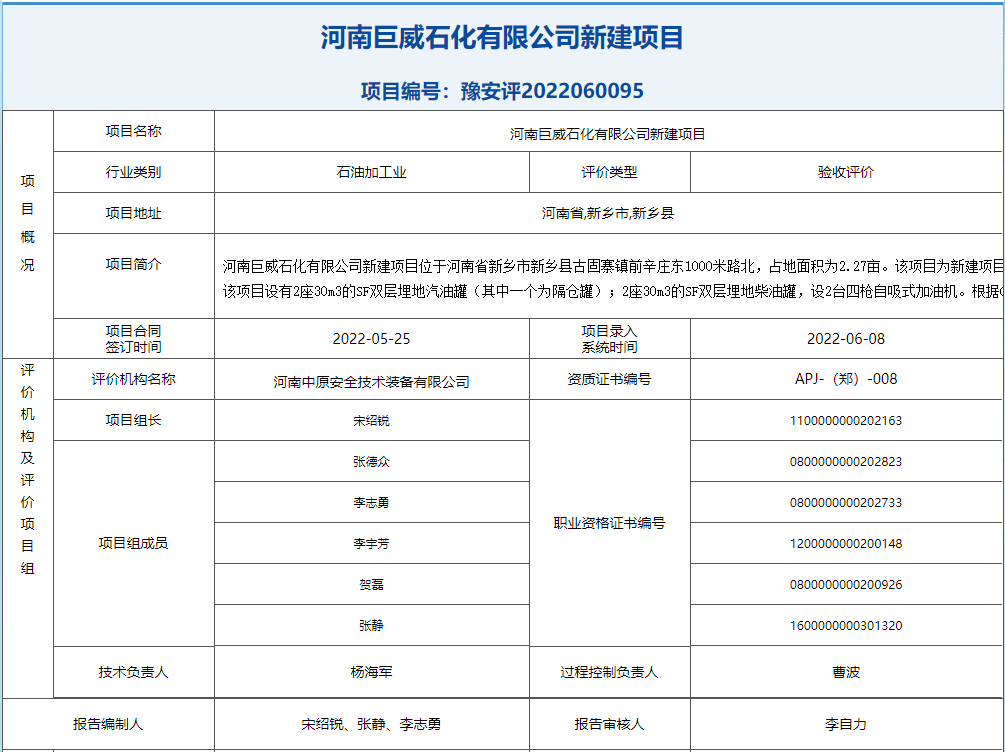Select certificate number 0800000000200926

[x=846, y=585]
